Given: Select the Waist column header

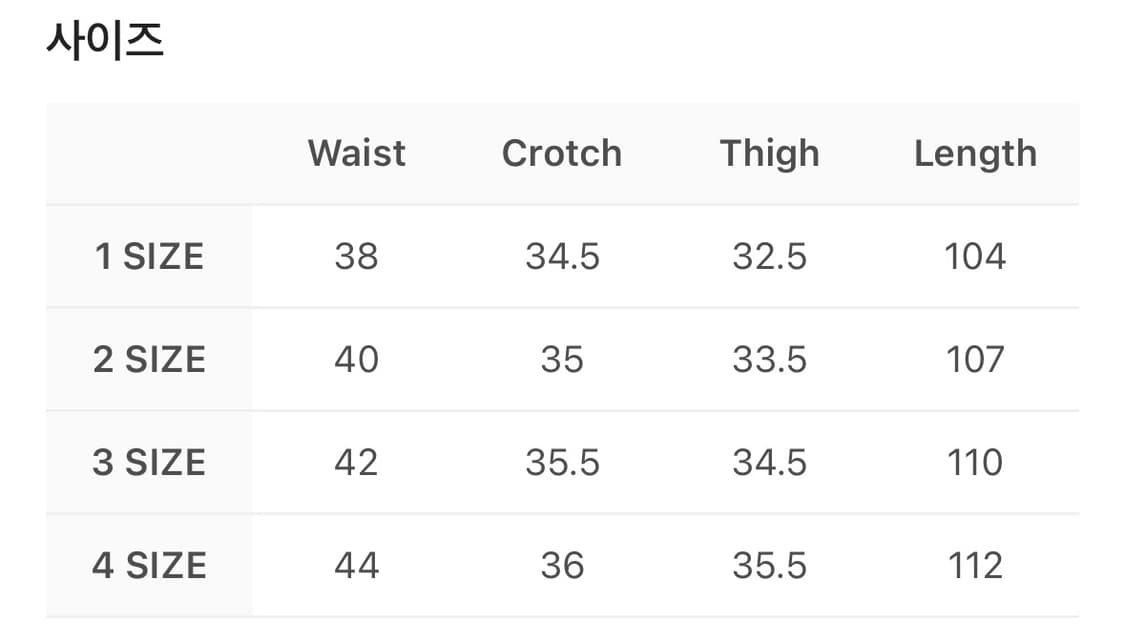Looking at the screenshot, I should (356, 153).
